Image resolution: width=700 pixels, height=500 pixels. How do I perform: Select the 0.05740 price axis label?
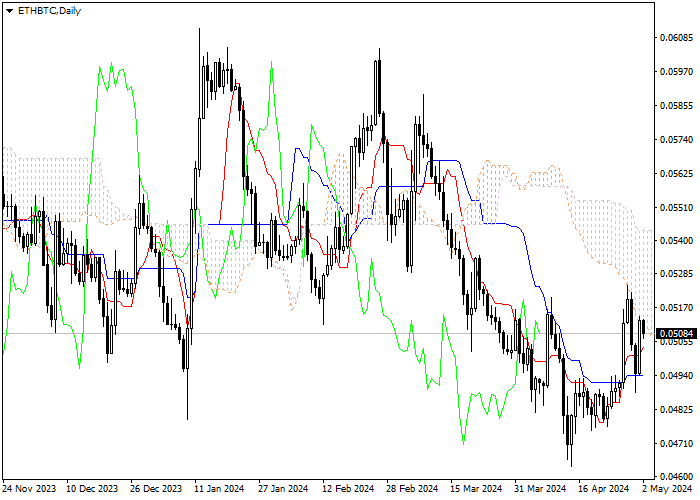tap(676, 140)
